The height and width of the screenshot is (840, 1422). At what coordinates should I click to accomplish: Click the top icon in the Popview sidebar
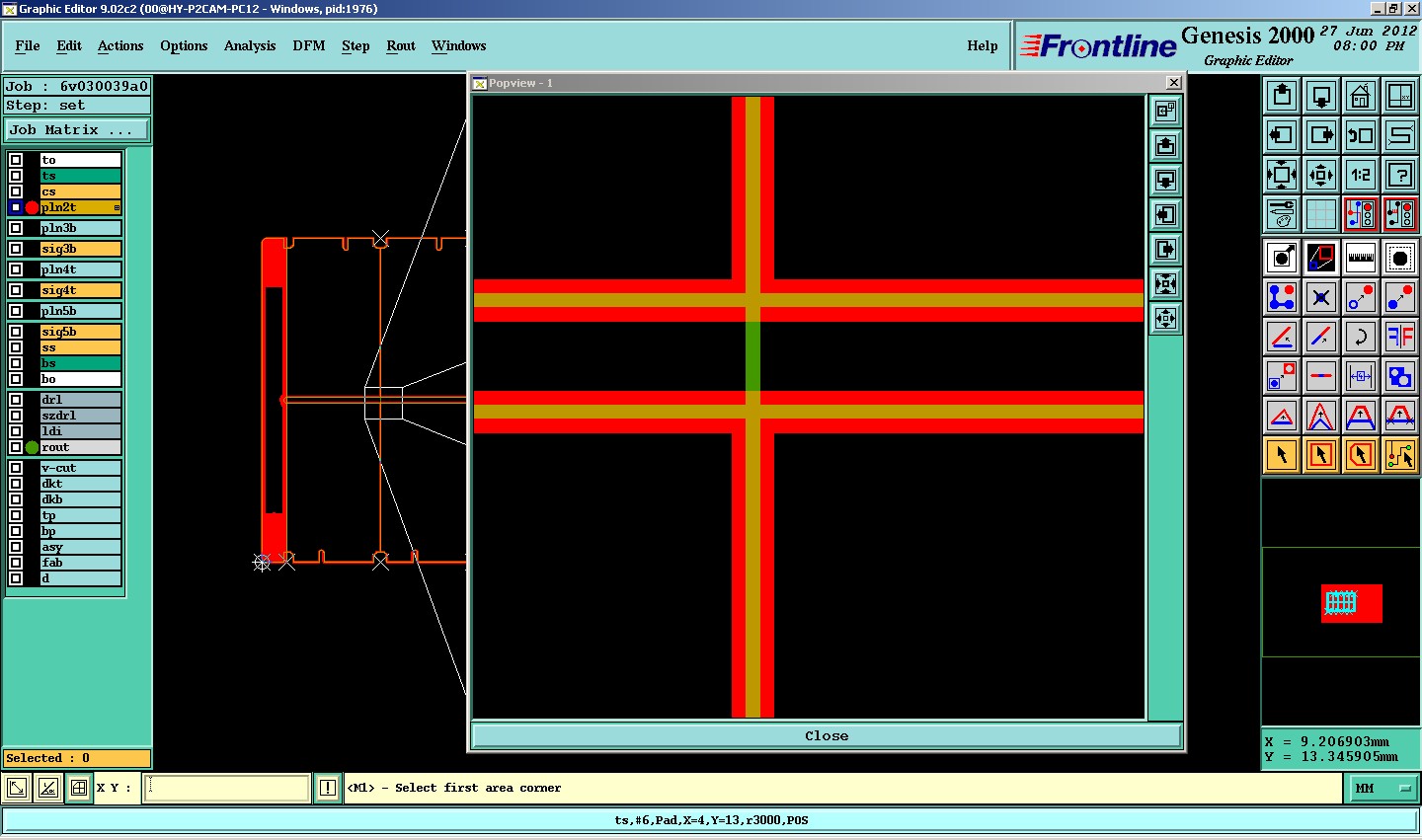[1165, 111]
